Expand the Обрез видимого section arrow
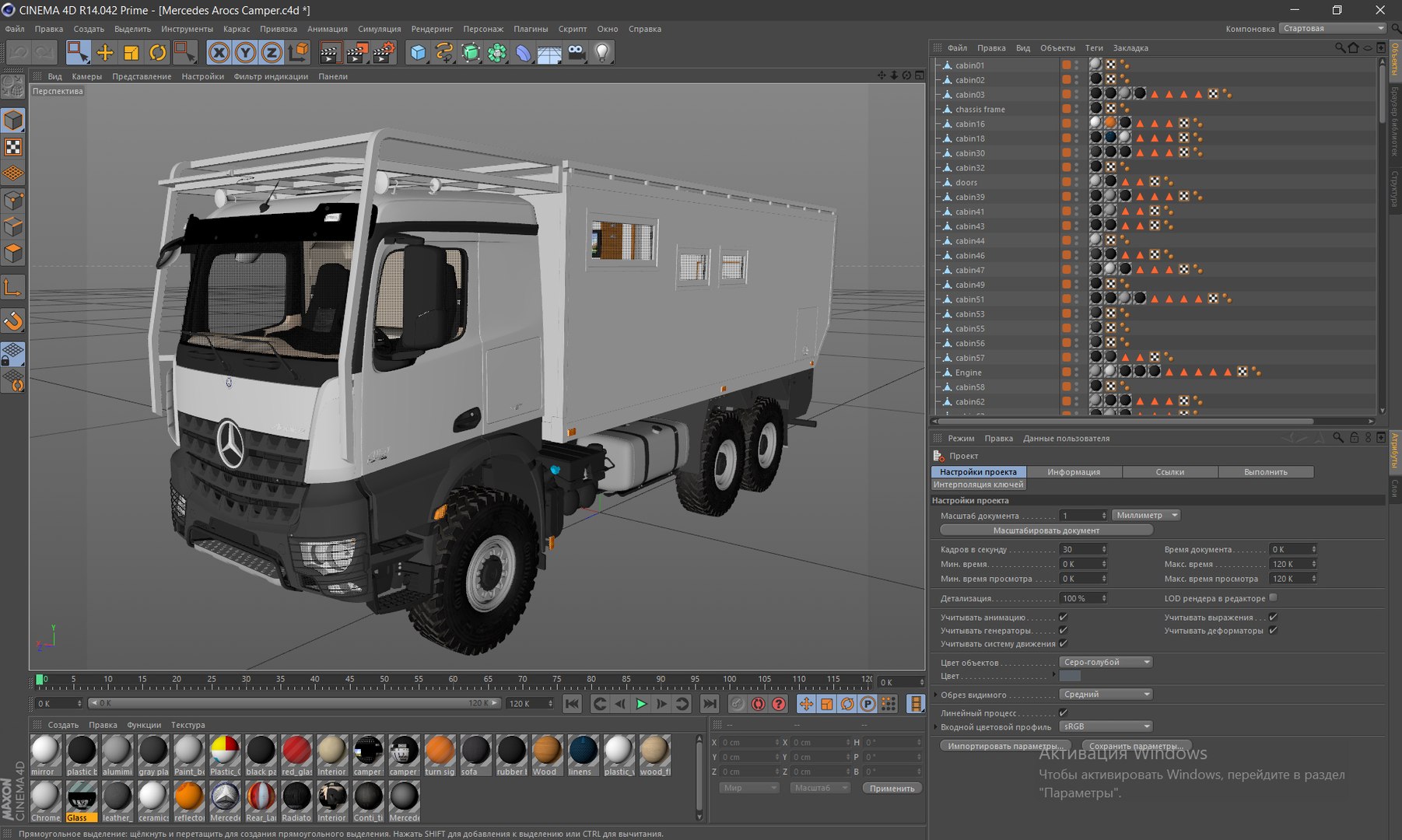 coord(936,695)
